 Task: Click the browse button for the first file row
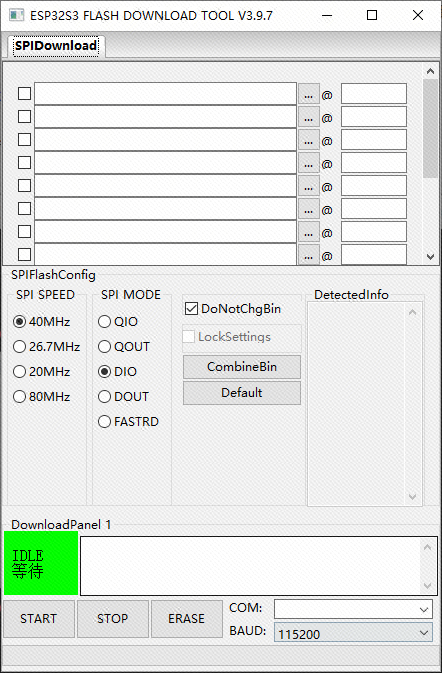click(309, 94)
